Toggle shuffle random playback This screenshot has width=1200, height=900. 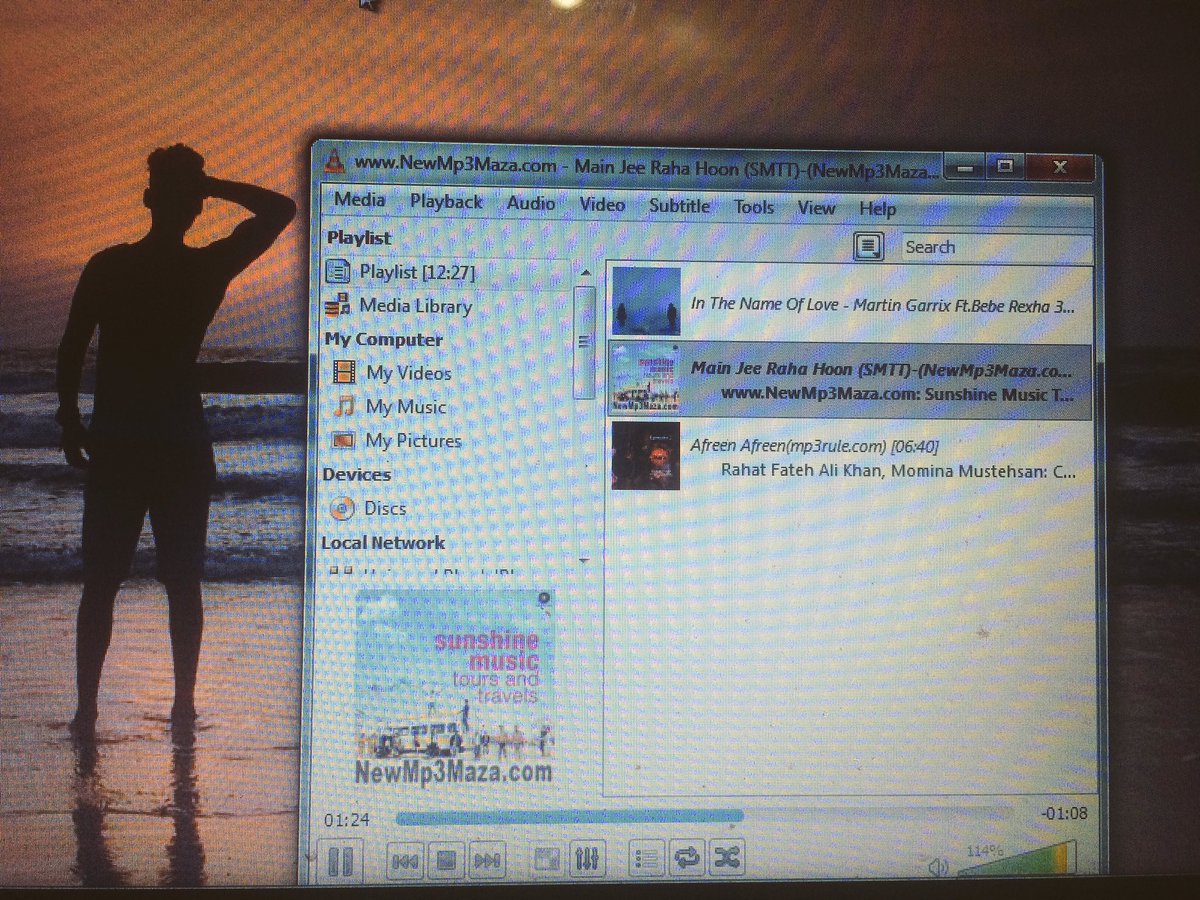(727, 858)
